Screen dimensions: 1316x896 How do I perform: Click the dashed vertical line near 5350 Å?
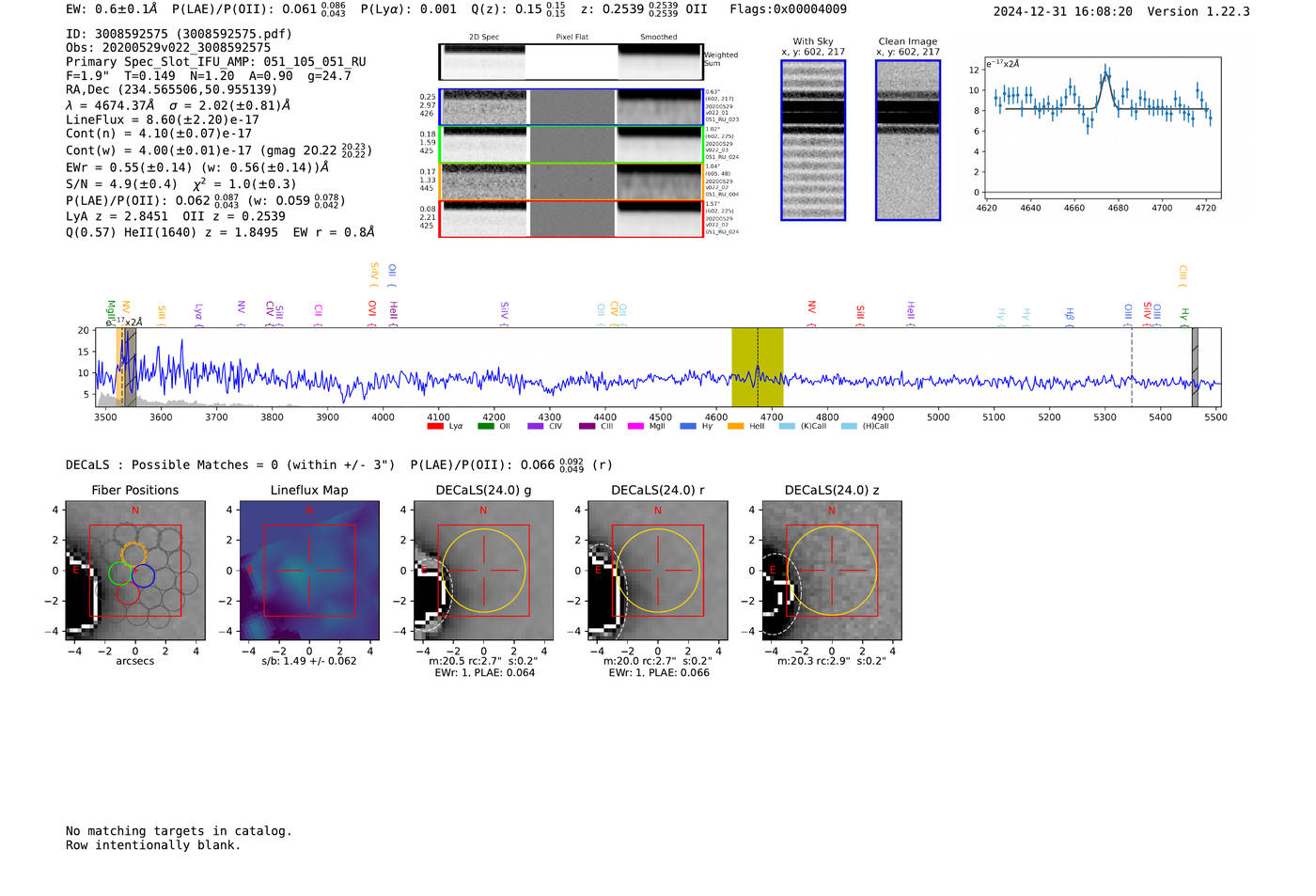[x=1132, y=368]
